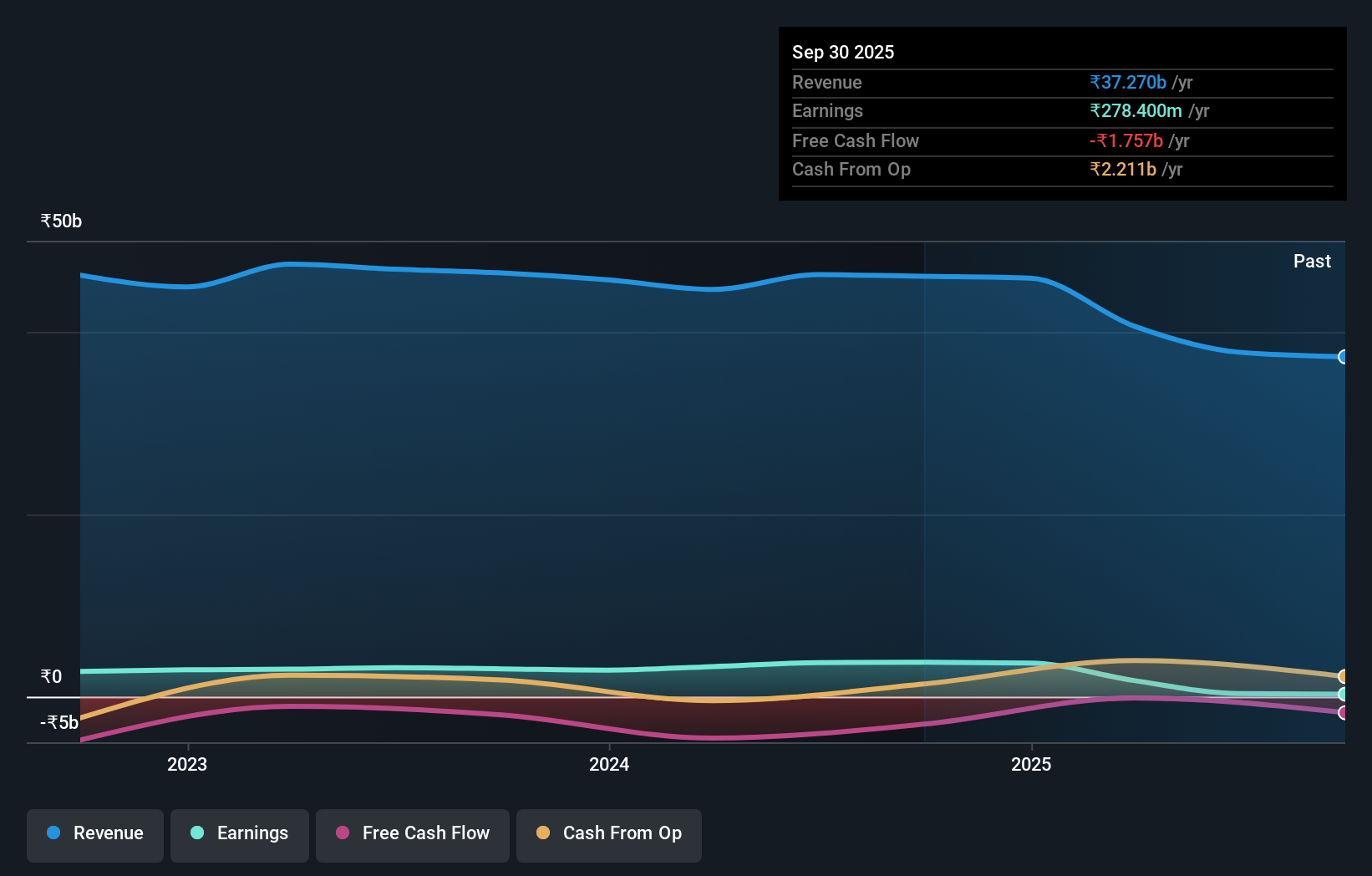The height and width of the screenshot is (876, 1372).
Task: Toggle the Earnings series visibility
Action: [x=240, y=835]
